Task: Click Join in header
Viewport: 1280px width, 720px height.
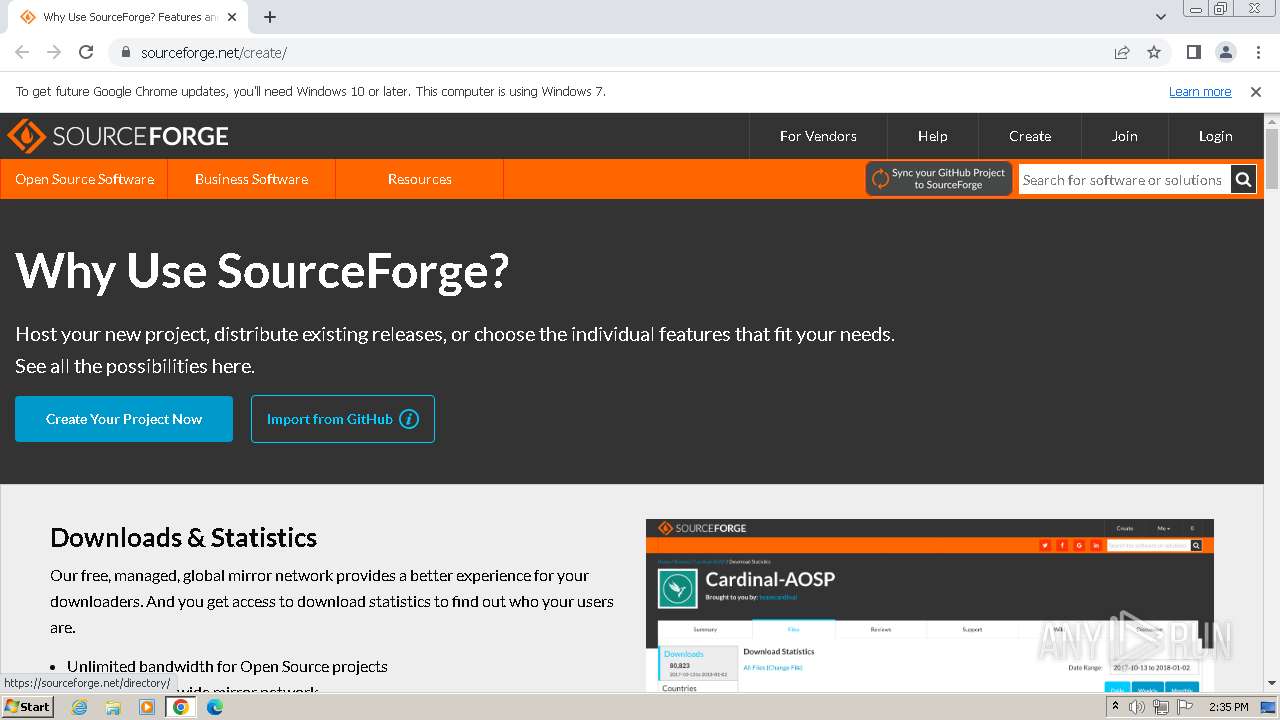Action: pyautogui.click(x=1124, y=136)
